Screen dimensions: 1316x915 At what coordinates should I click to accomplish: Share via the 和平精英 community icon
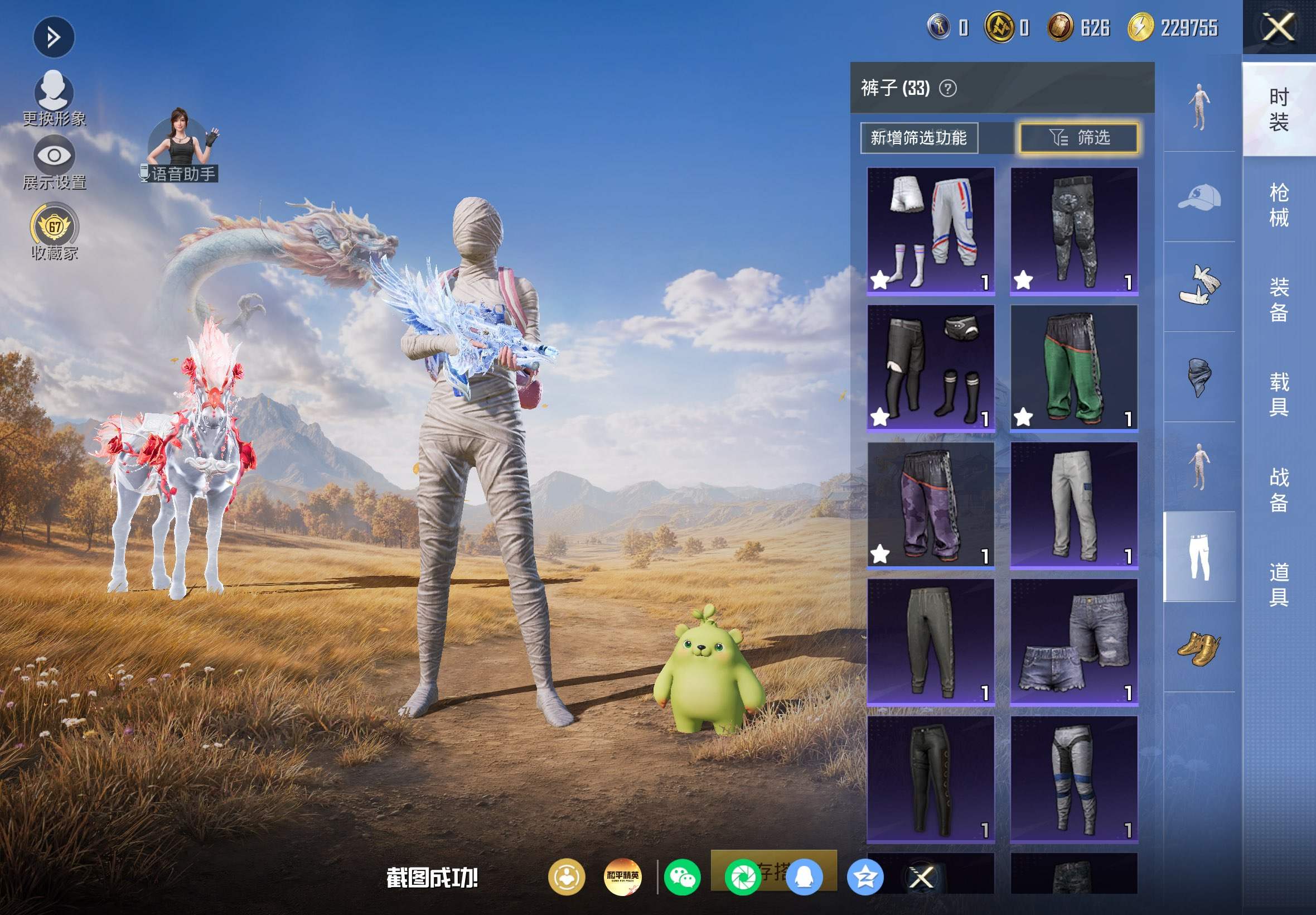(623, 877)
